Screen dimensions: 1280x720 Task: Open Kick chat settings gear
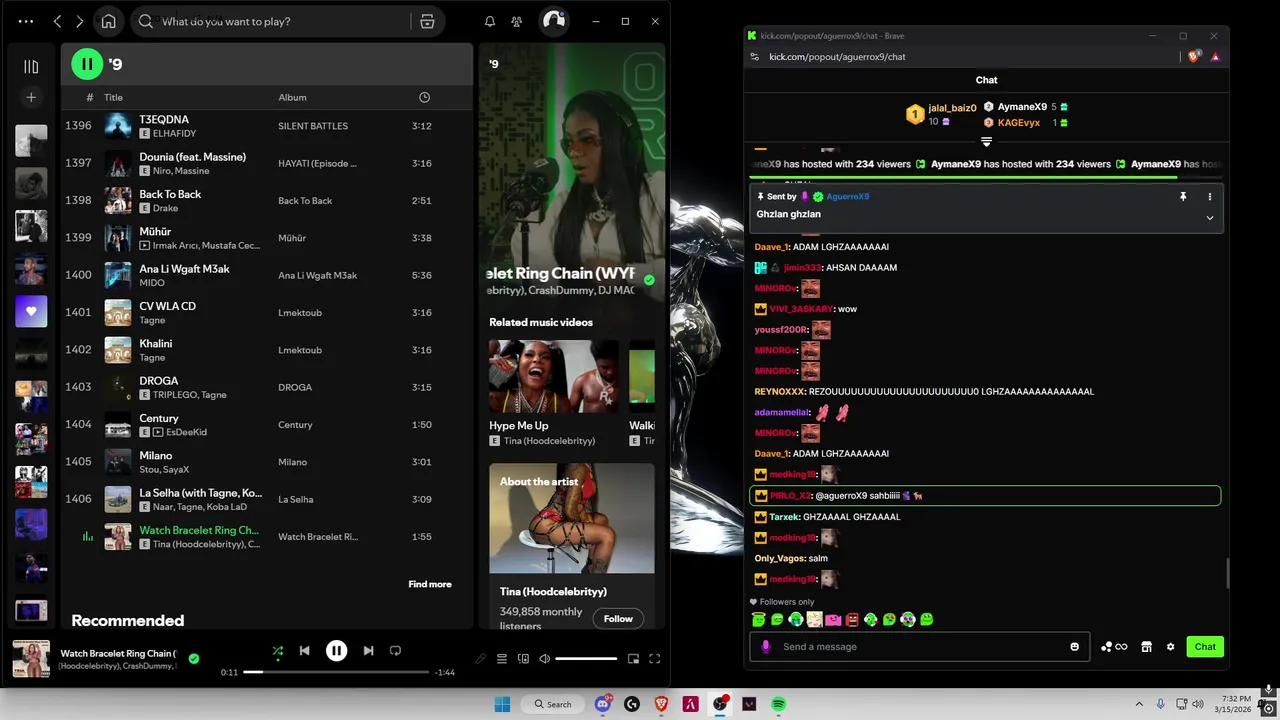(x=1170, y=647)
